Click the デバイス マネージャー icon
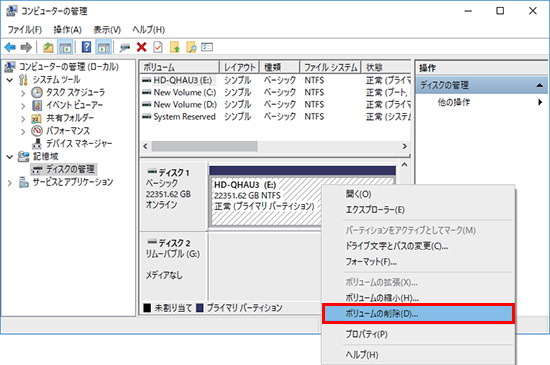Viewport: 550px width, 365px height. coord(37,143)
